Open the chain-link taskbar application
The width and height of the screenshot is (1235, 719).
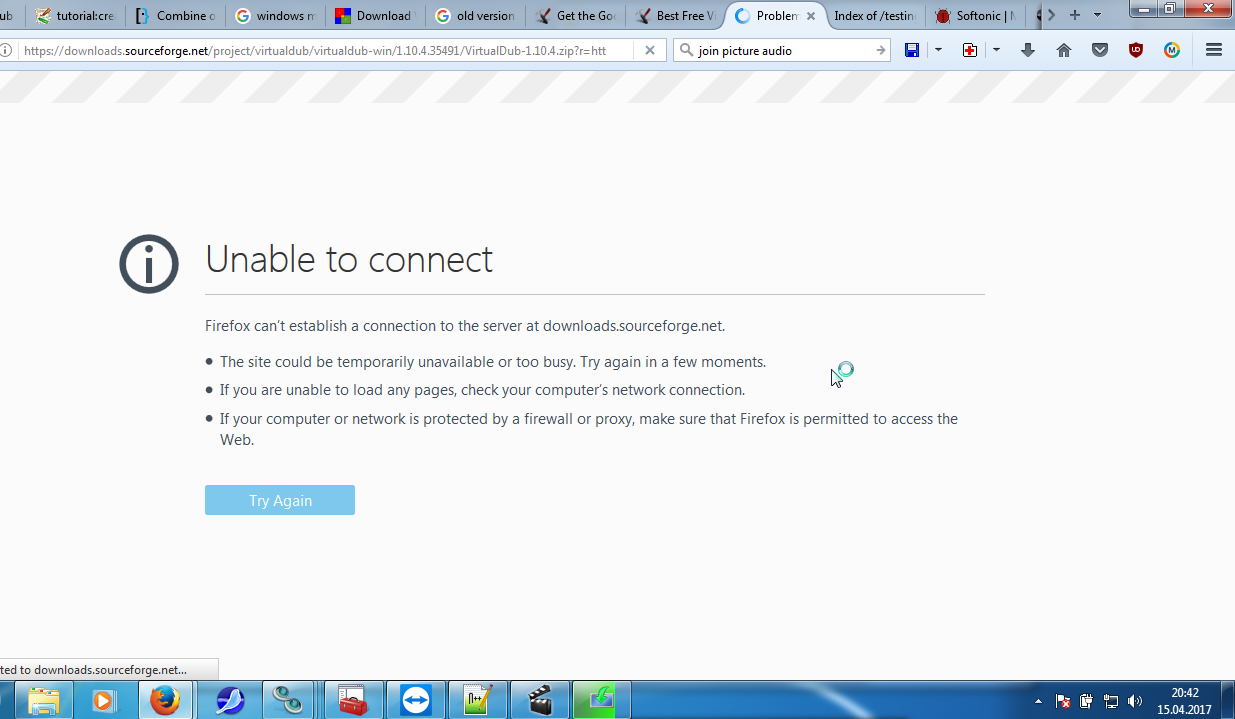[x=291, y=700]
